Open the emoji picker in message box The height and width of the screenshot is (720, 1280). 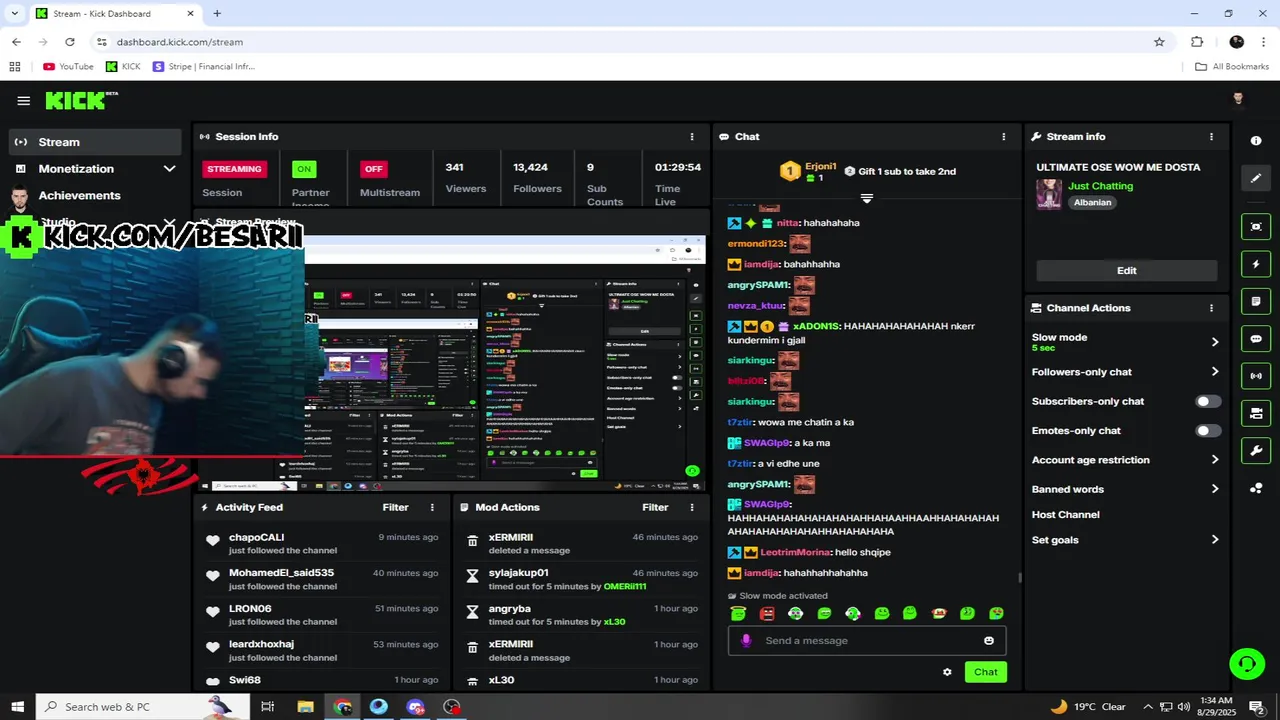[x=989, y=641]
